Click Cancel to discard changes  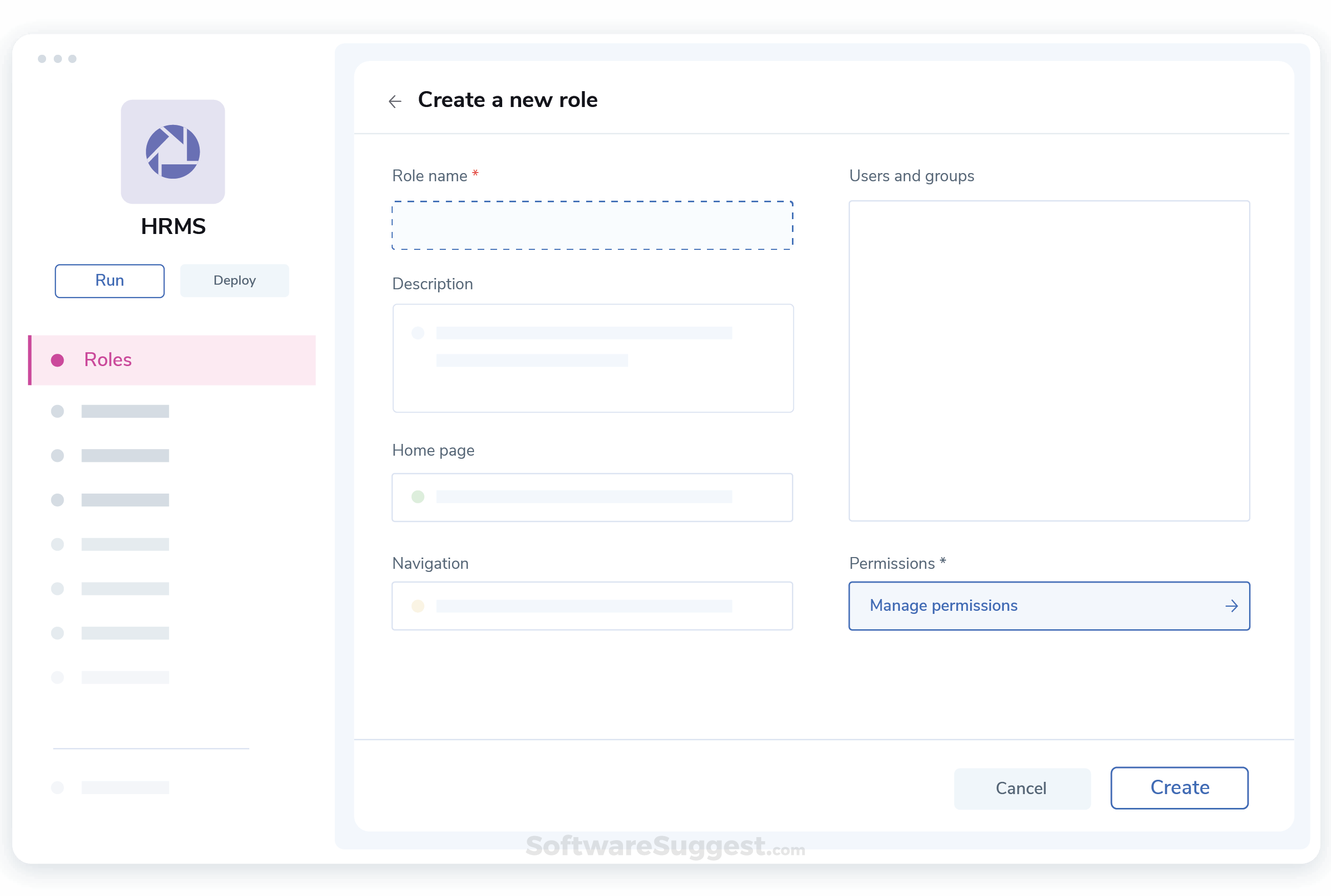click(1021, 788)
